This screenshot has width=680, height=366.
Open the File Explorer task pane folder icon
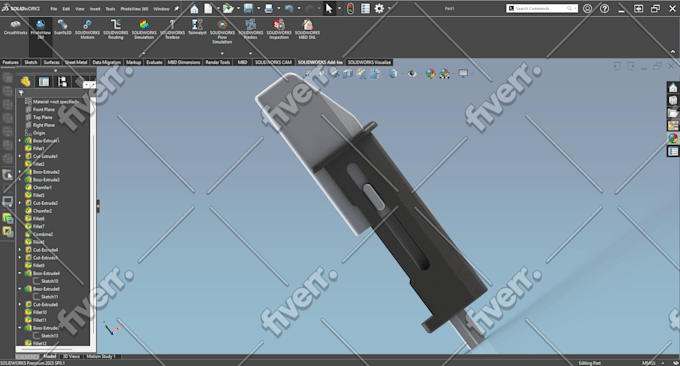(x=673, y=113)
